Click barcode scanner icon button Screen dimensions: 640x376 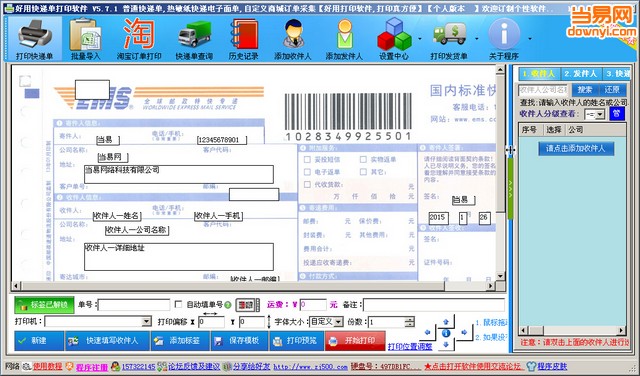246,305
